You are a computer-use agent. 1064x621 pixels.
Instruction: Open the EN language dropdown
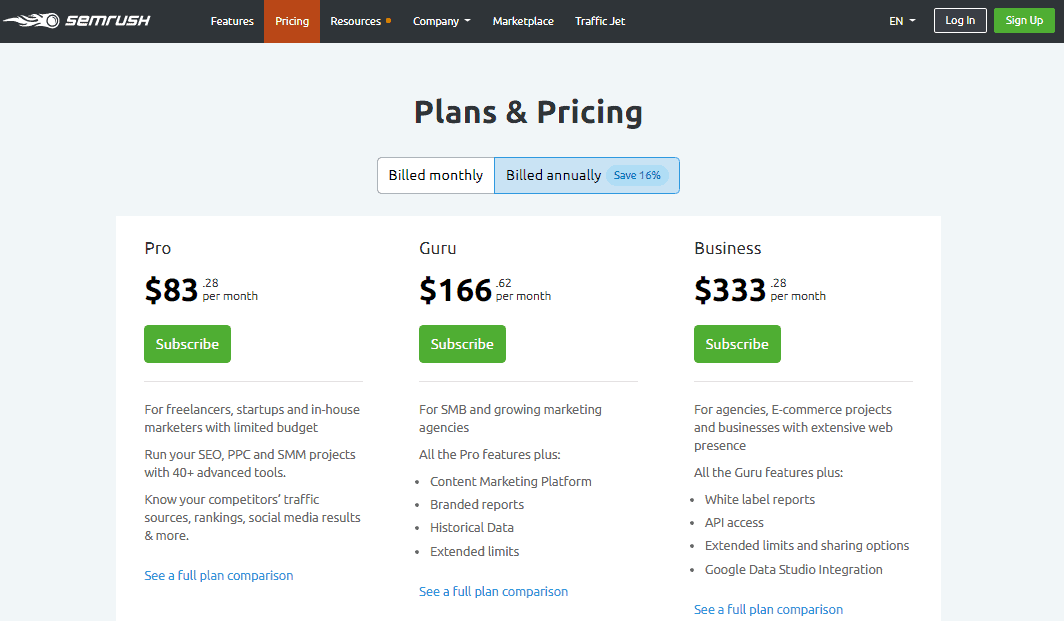coord(902,21)
